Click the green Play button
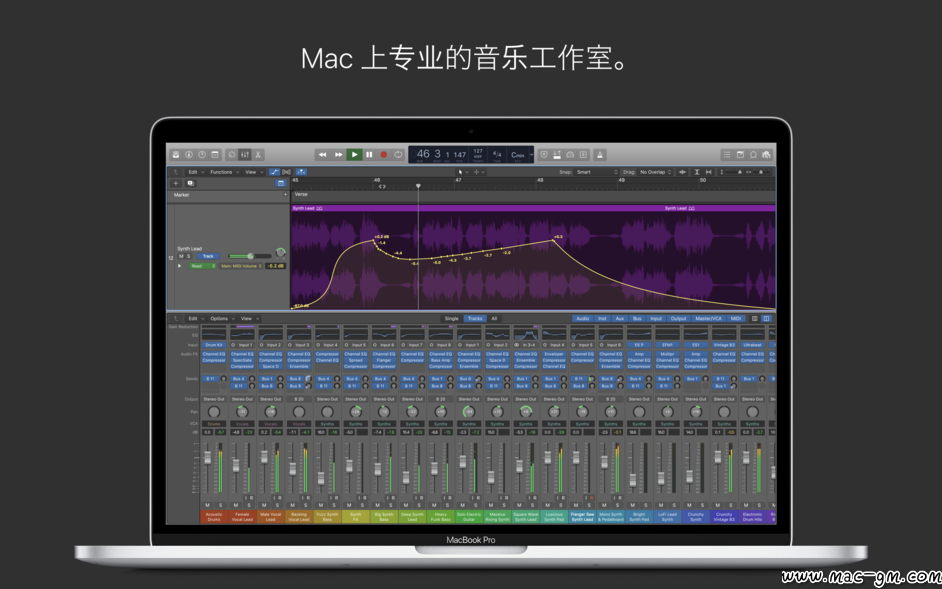The image size is (942, 589). click(x=354, y=154)
